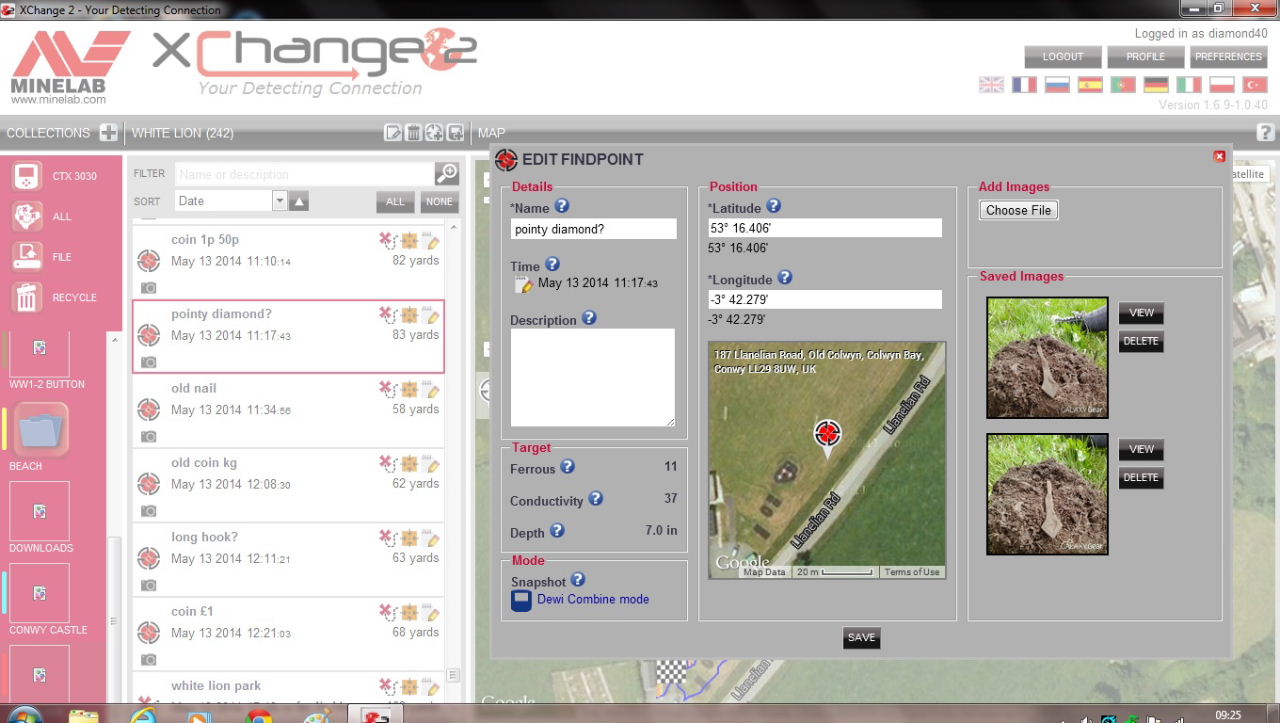Click the add findpoint target icon in toolbar

coord(434,132)
